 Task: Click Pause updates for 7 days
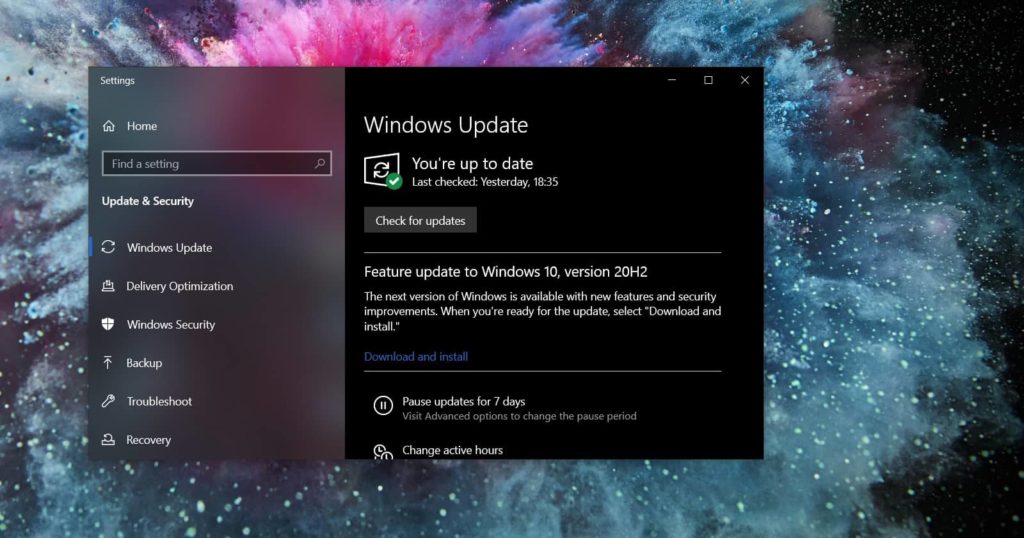click(464, 402)
